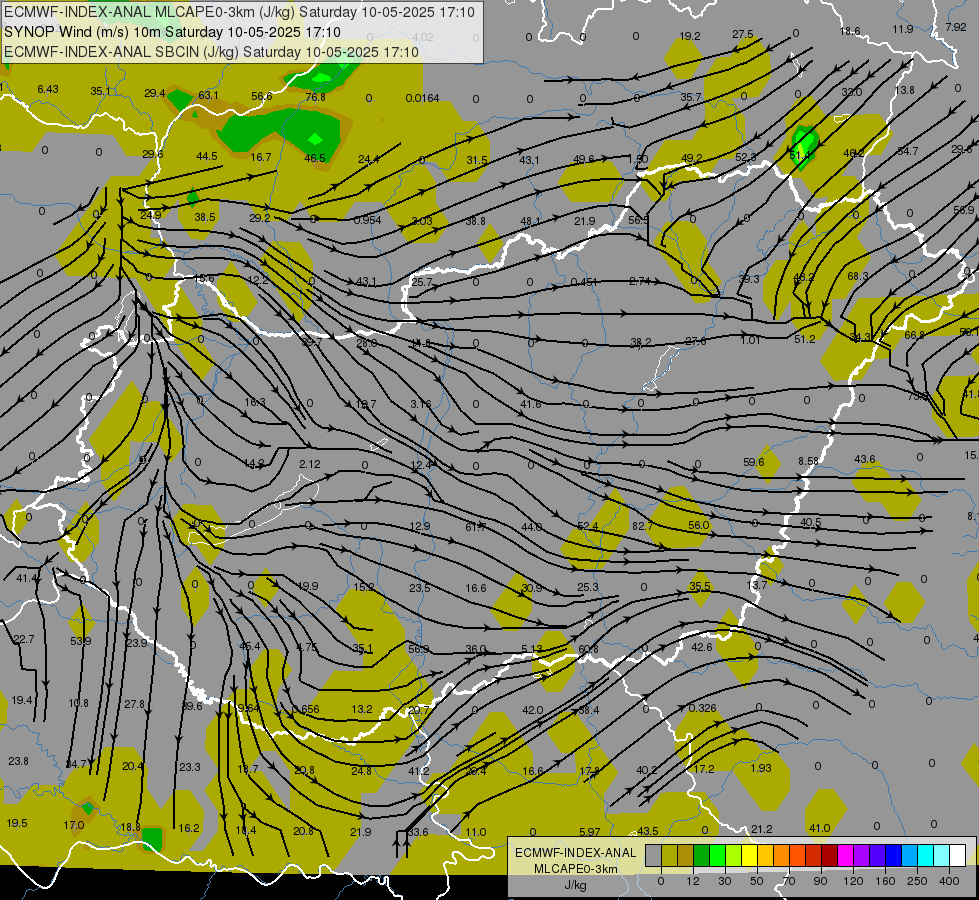Click the SBCIN title line in header
The image size is (979, 900).
(x=212, y=52)
